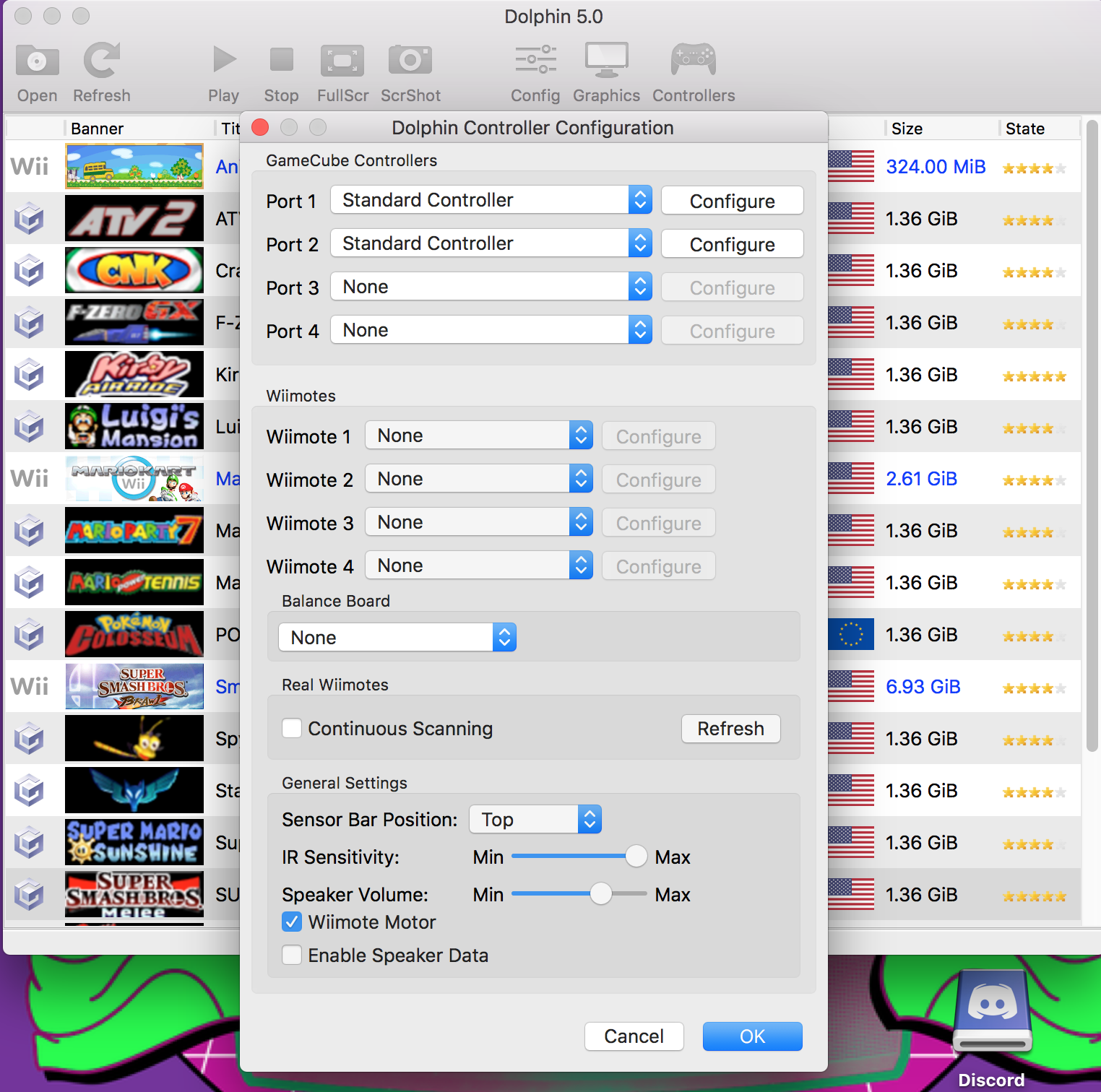This screenshot has height=1092, width=1101.
Task: Confirm the dialog with OK
Action: click(752, 1036)
